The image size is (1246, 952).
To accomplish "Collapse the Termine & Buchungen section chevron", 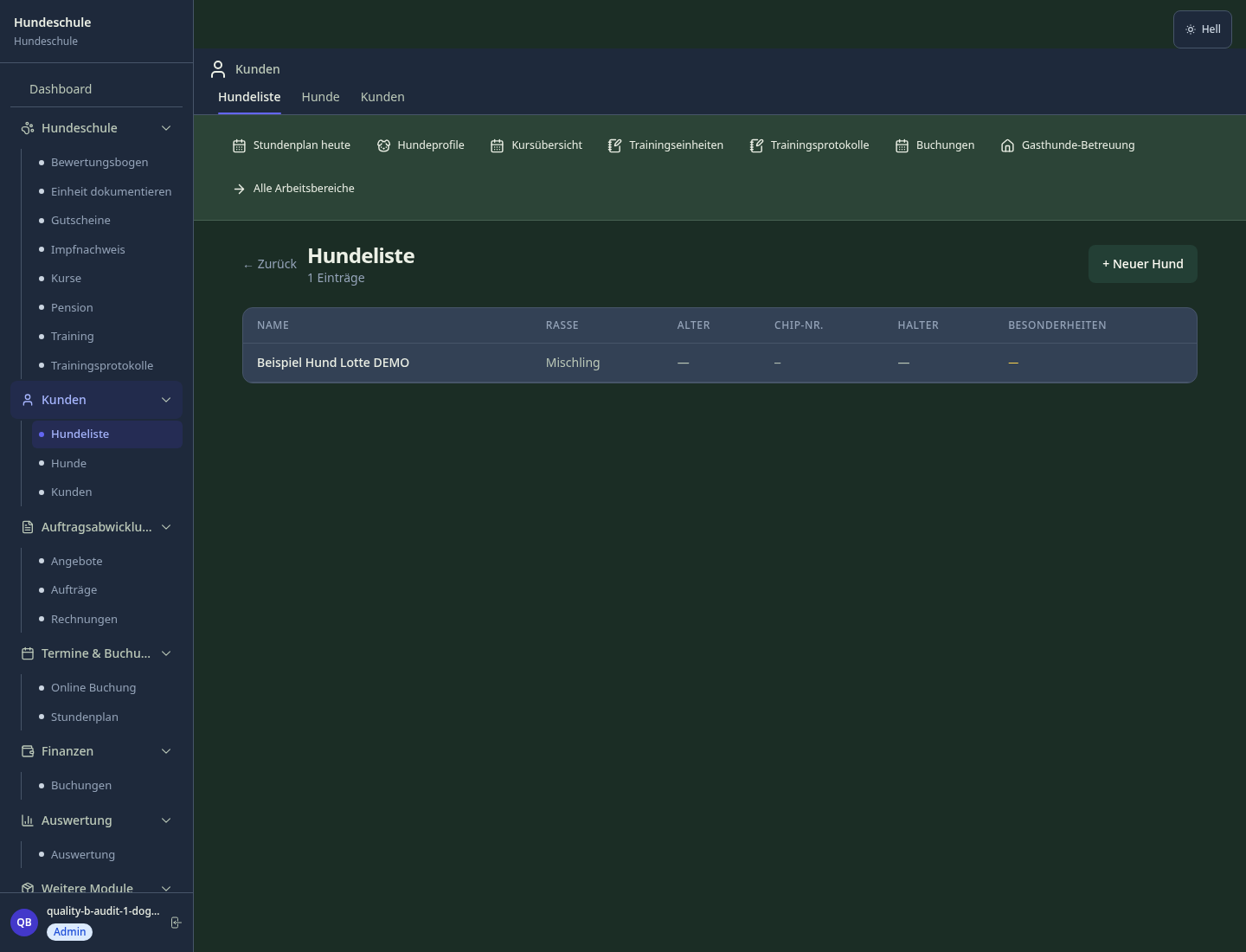I will [166, 653].
